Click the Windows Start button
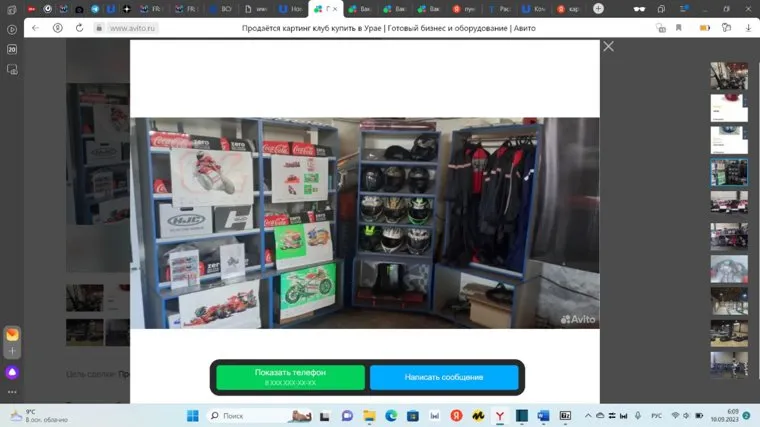Image resolution: width=760 pixels, height=427 pixels. click(x=192, y=415)
